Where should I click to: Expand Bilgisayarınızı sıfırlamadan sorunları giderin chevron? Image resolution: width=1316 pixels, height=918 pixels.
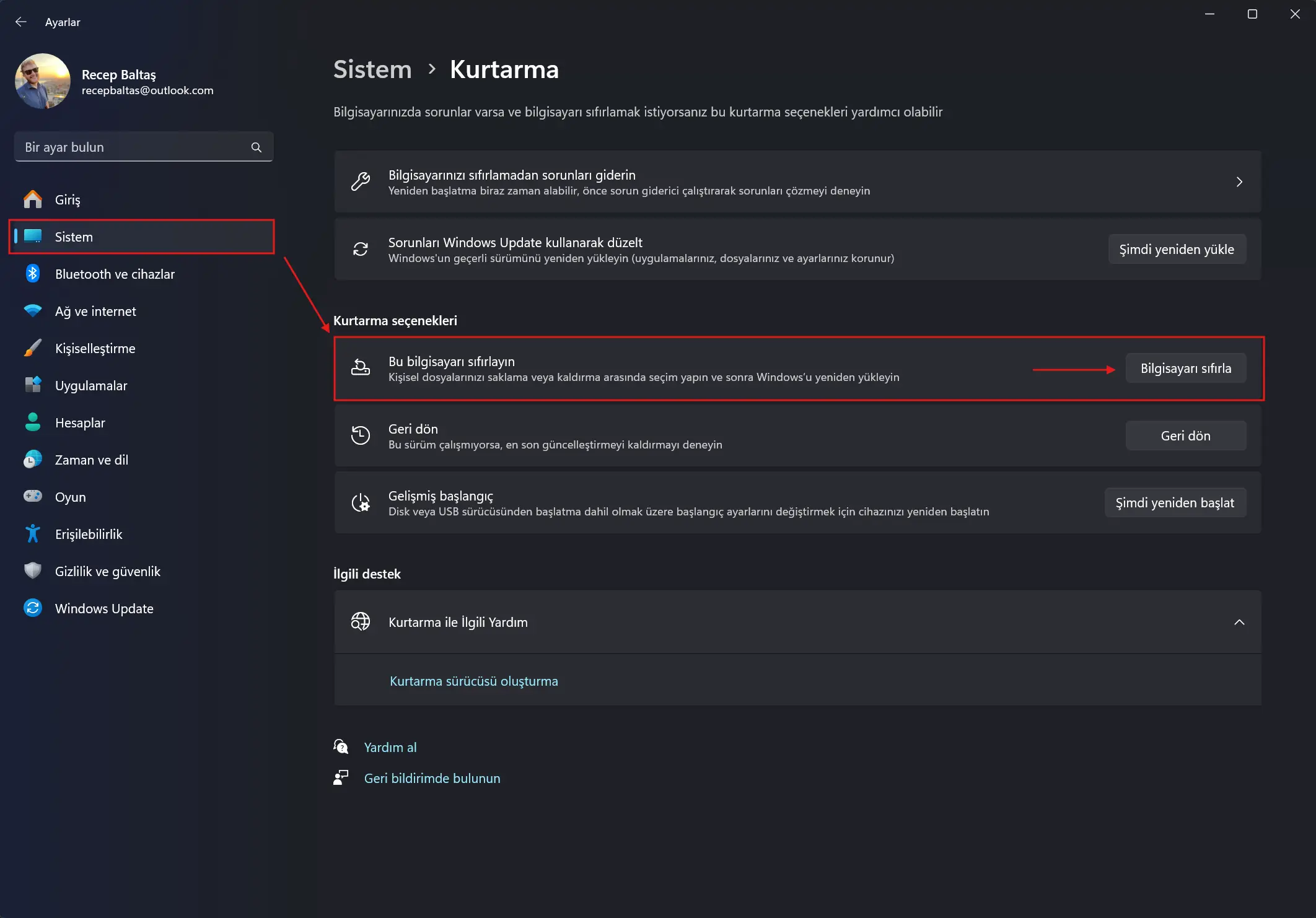click(1239, 182)
